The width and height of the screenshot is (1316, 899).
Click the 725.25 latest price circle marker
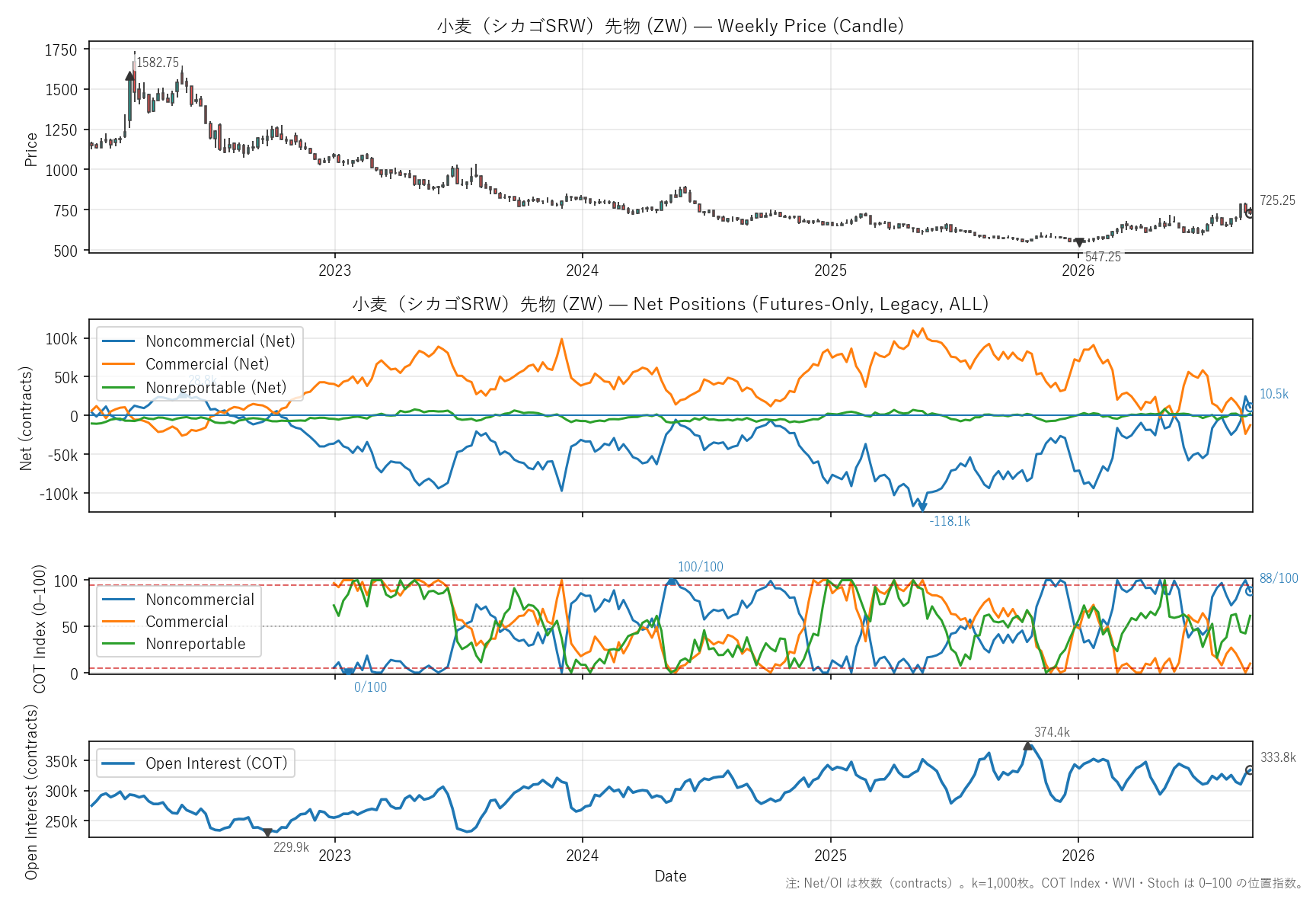(x=1250, y=213)
